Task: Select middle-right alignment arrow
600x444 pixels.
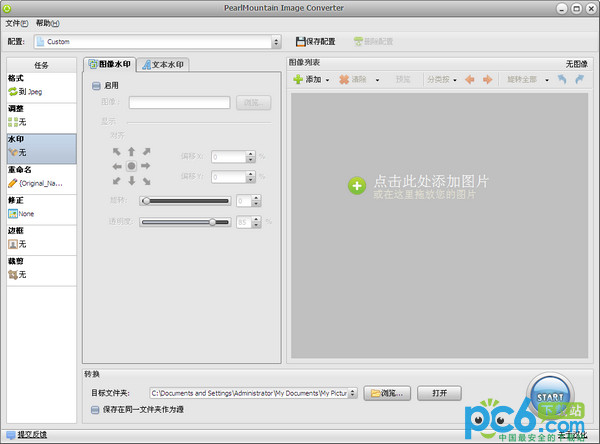Action: coord(145,166)
